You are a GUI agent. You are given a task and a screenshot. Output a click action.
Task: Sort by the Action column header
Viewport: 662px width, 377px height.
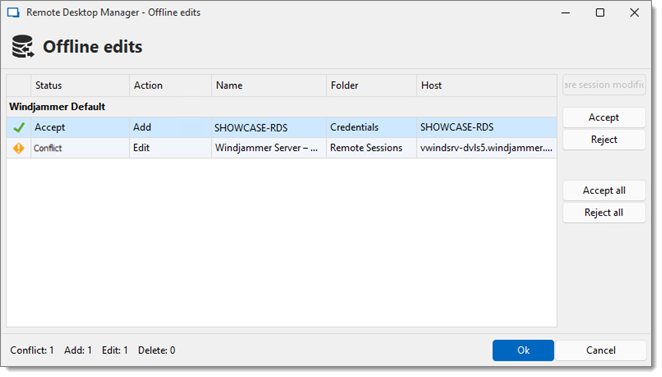(170, 85)
